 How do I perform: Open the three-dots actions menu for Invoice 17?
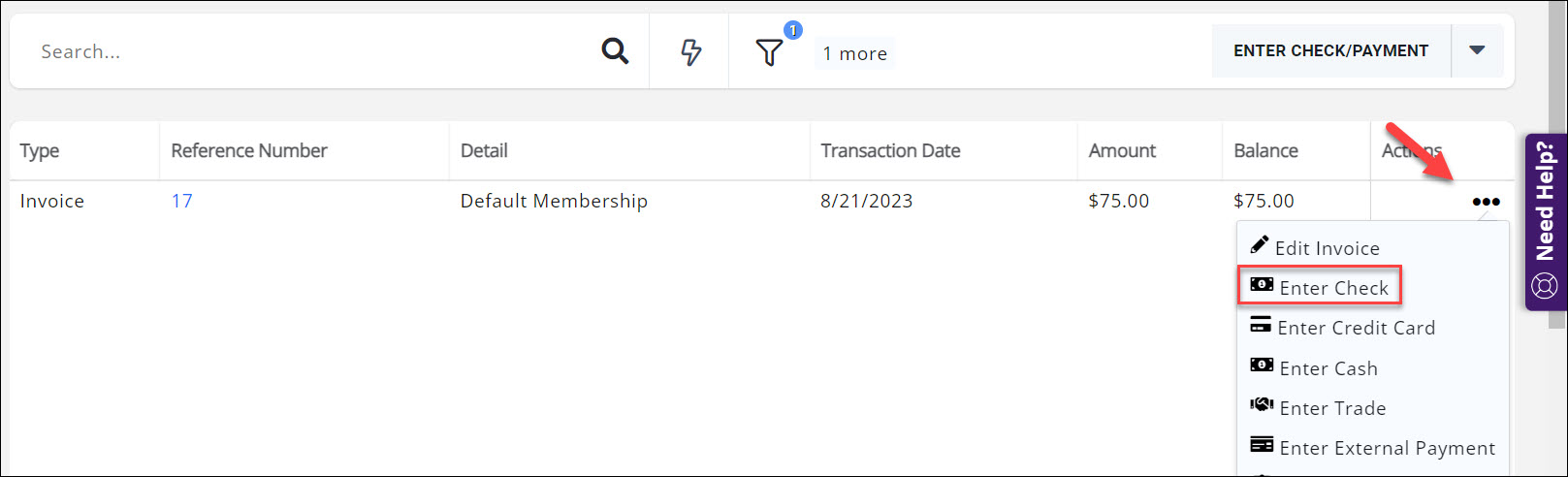coord(1486,202)
